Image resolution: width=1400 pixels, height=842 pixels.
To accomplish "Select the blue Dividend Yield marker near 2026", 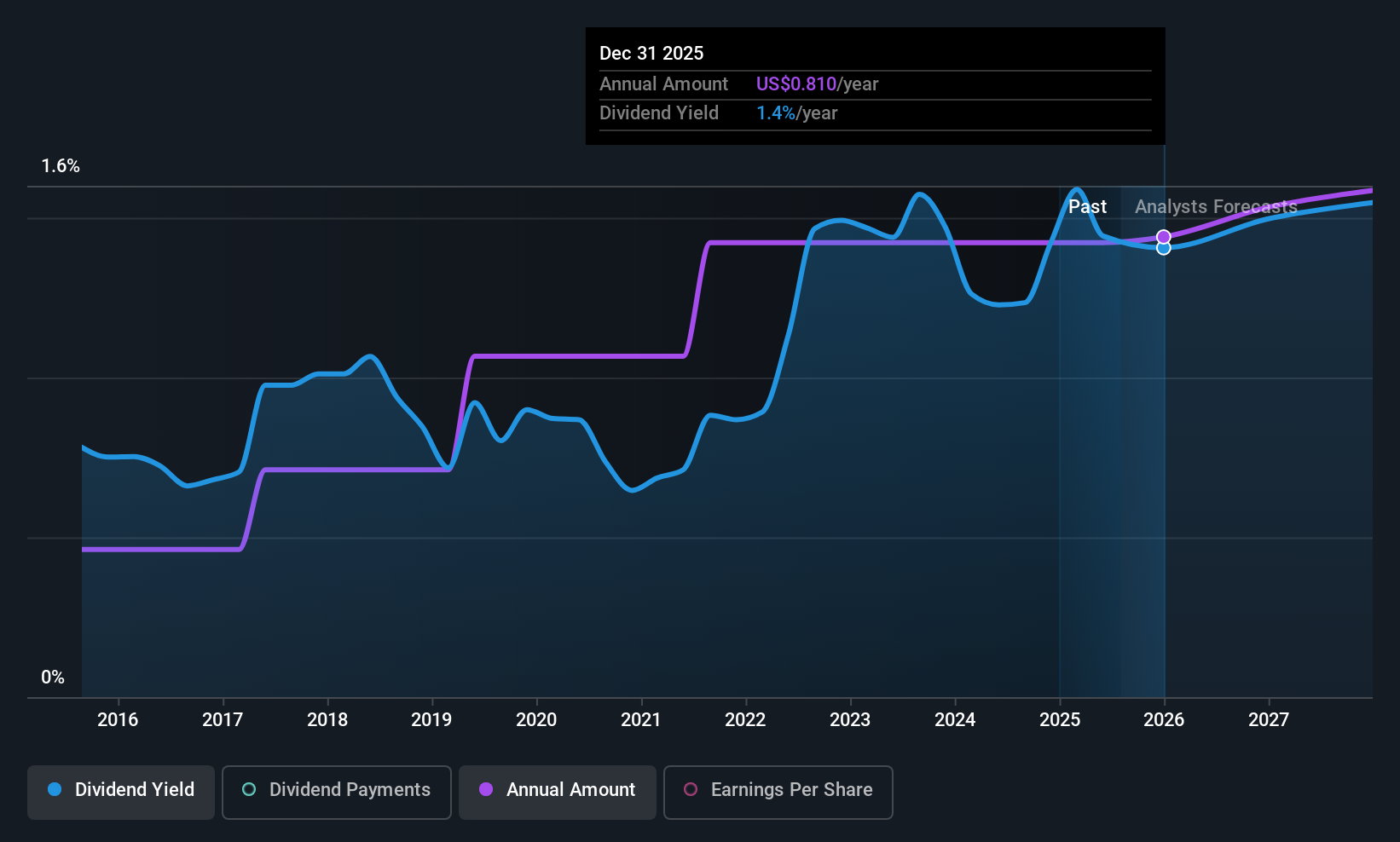I will click(x=1164, y=247).
